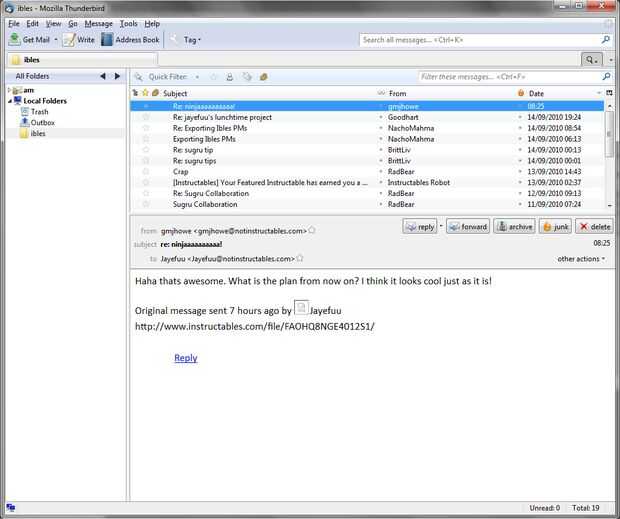Click the reply button
Image resolution: width=620 pixels, height=519 pixels.
click(420, 226)
